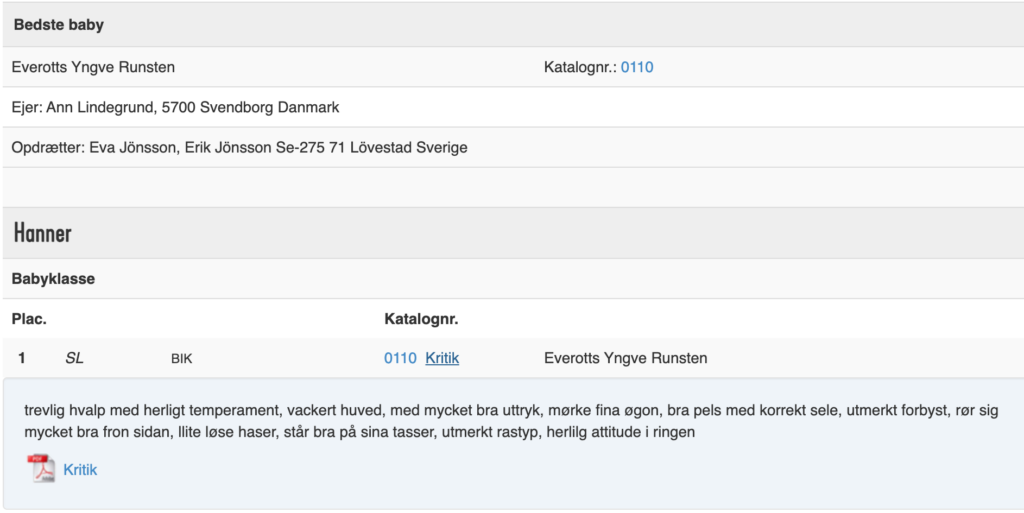Click the breeder line Eva Jönsson
This screenshot has width=1024, height=513.
(x=239, y=148)
